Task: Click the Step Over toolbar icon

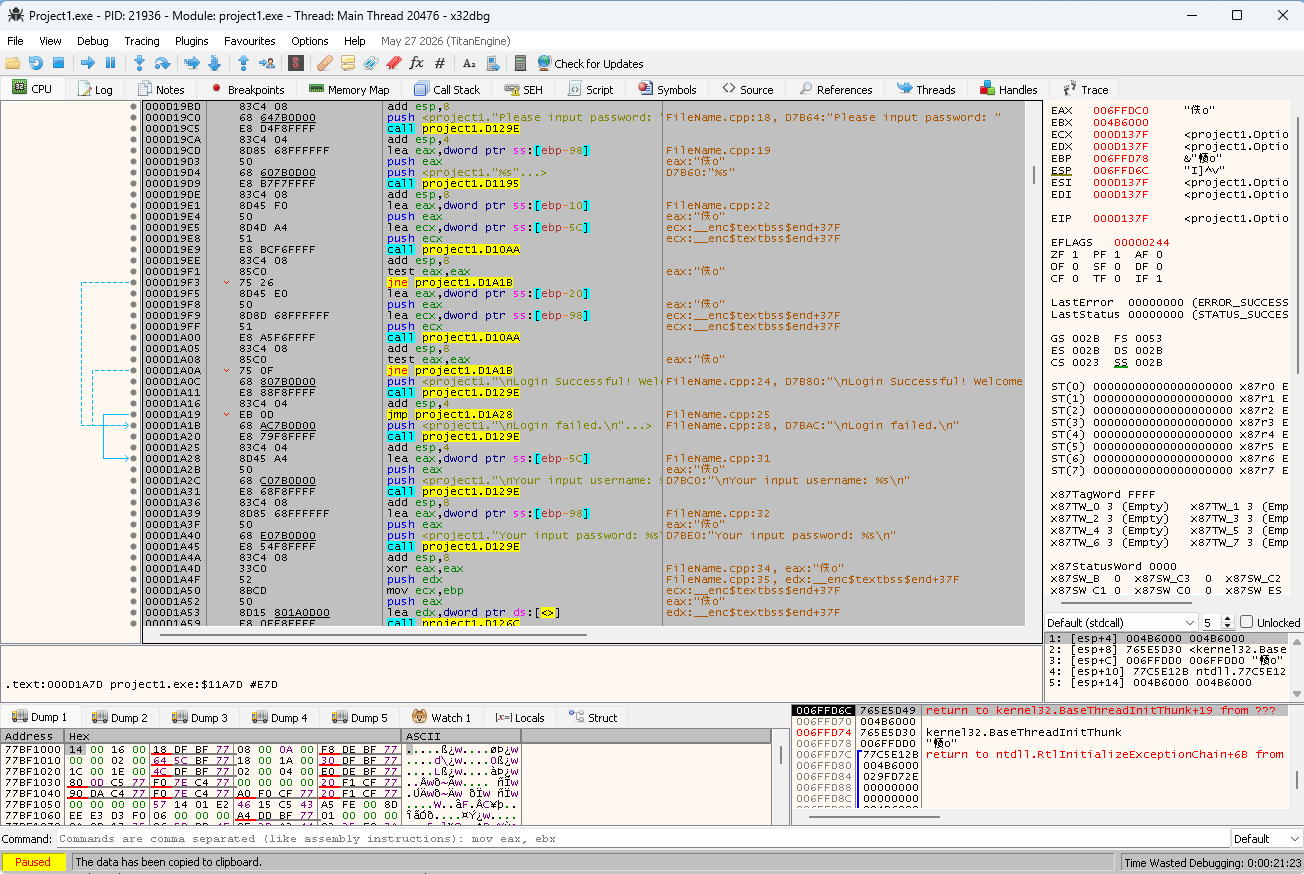Action: point(163,63)
